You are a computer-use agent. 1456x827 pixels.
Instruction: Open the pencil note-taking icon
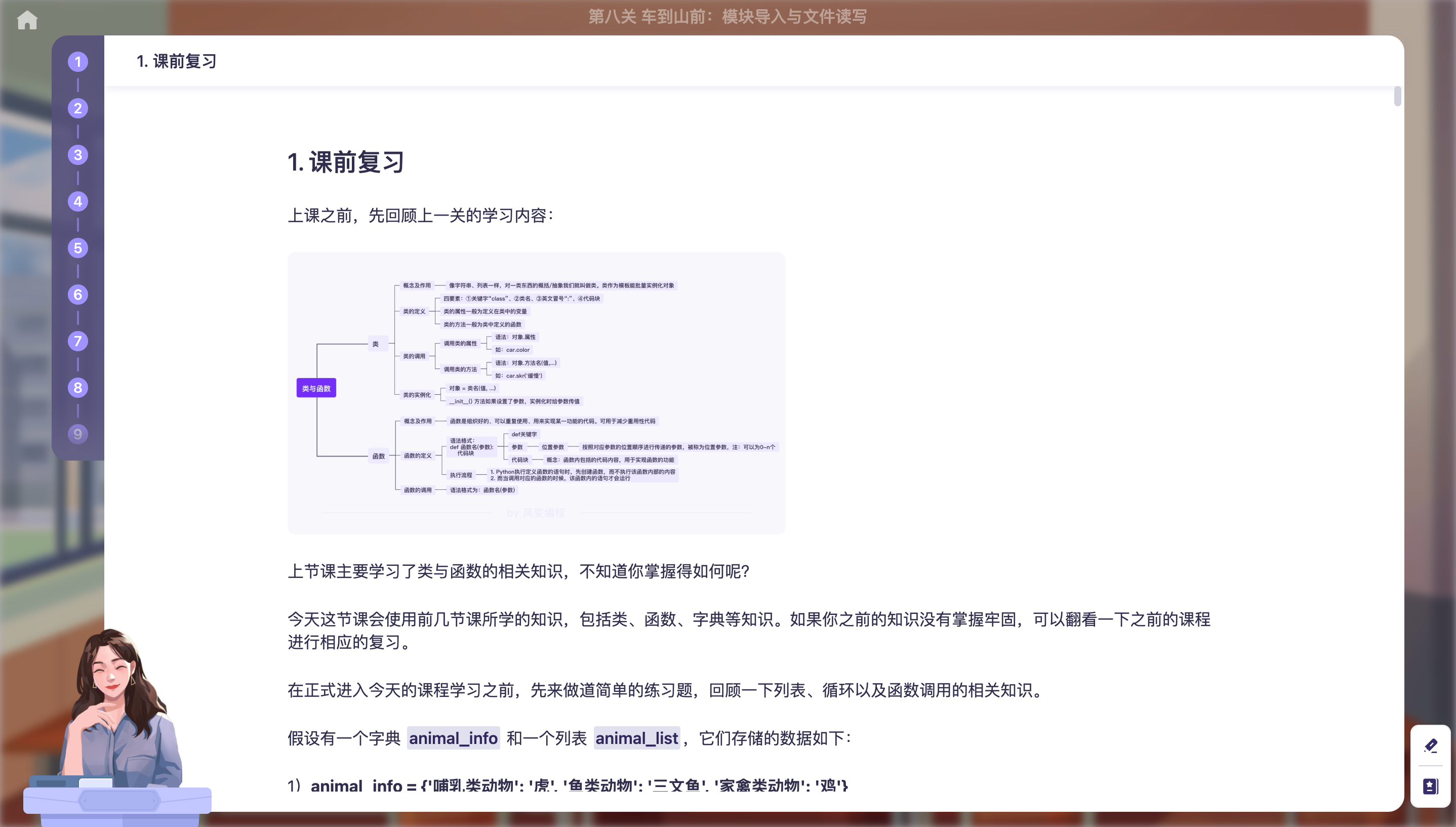1431,745
